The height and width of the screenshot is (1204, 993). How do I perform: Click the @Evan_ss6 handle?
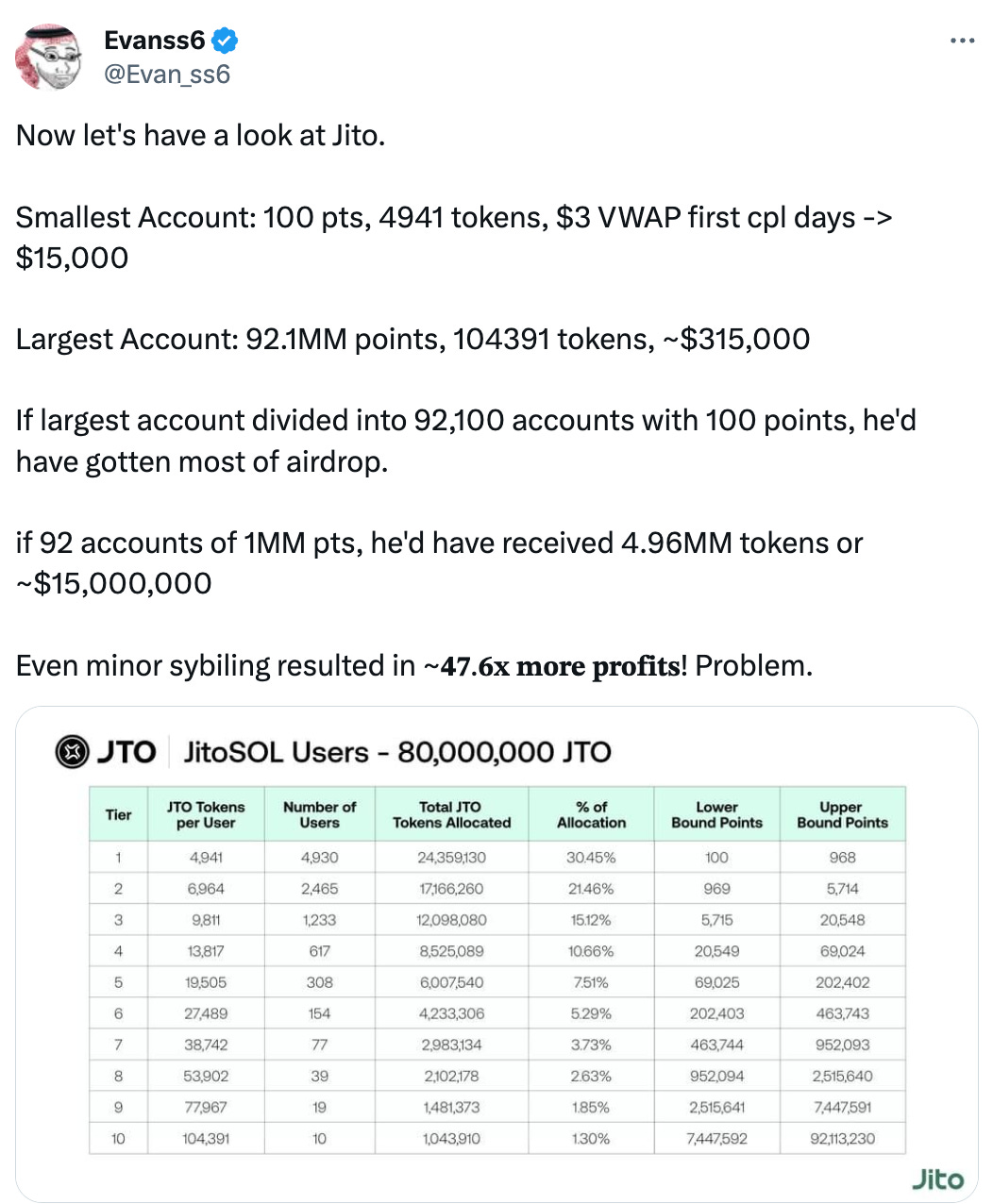(166, 74)
